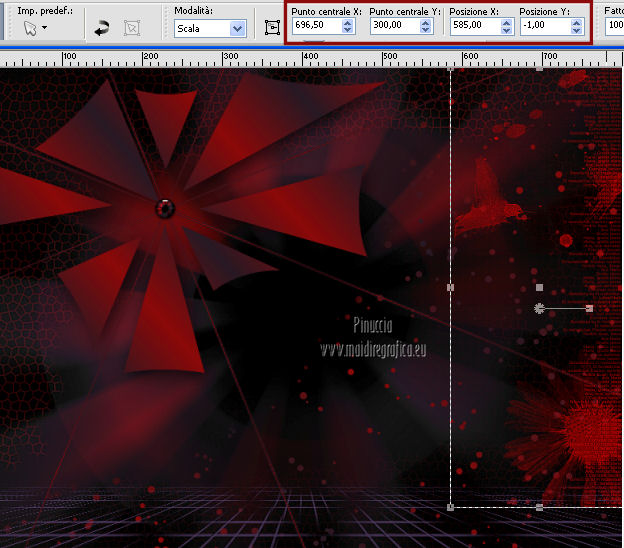Click the selection center pivot point
This screenshot has width=624, height=548.
pyautogui.click(x=539, y=308)
